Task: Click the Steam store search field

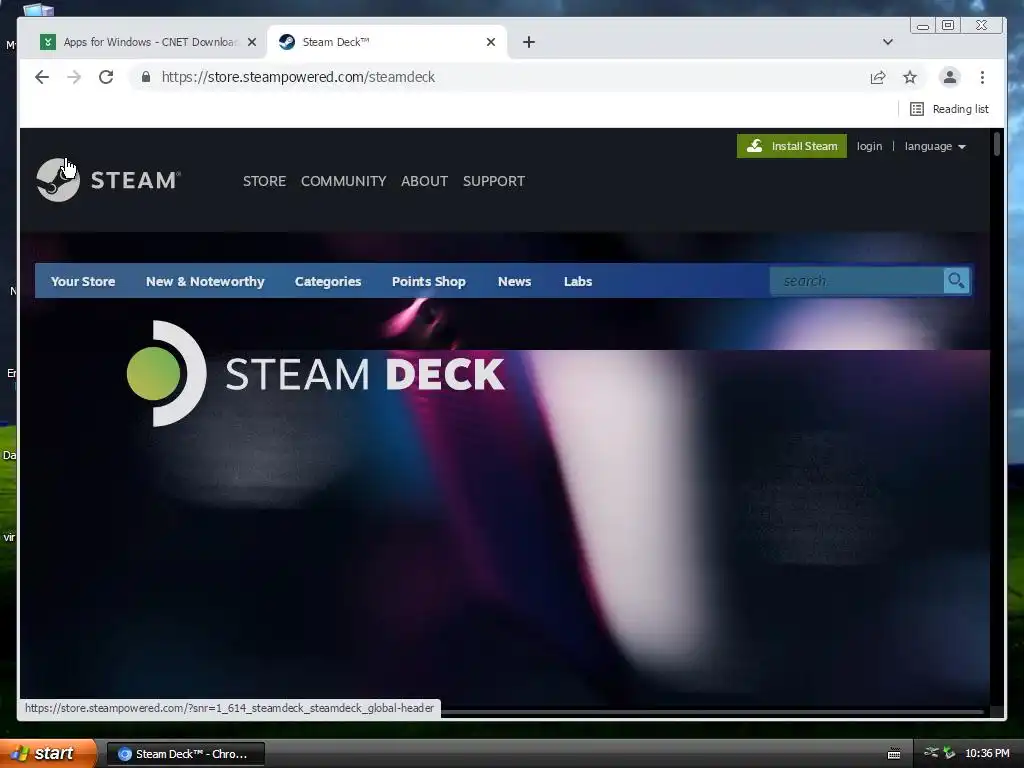Action: (856, 281)
